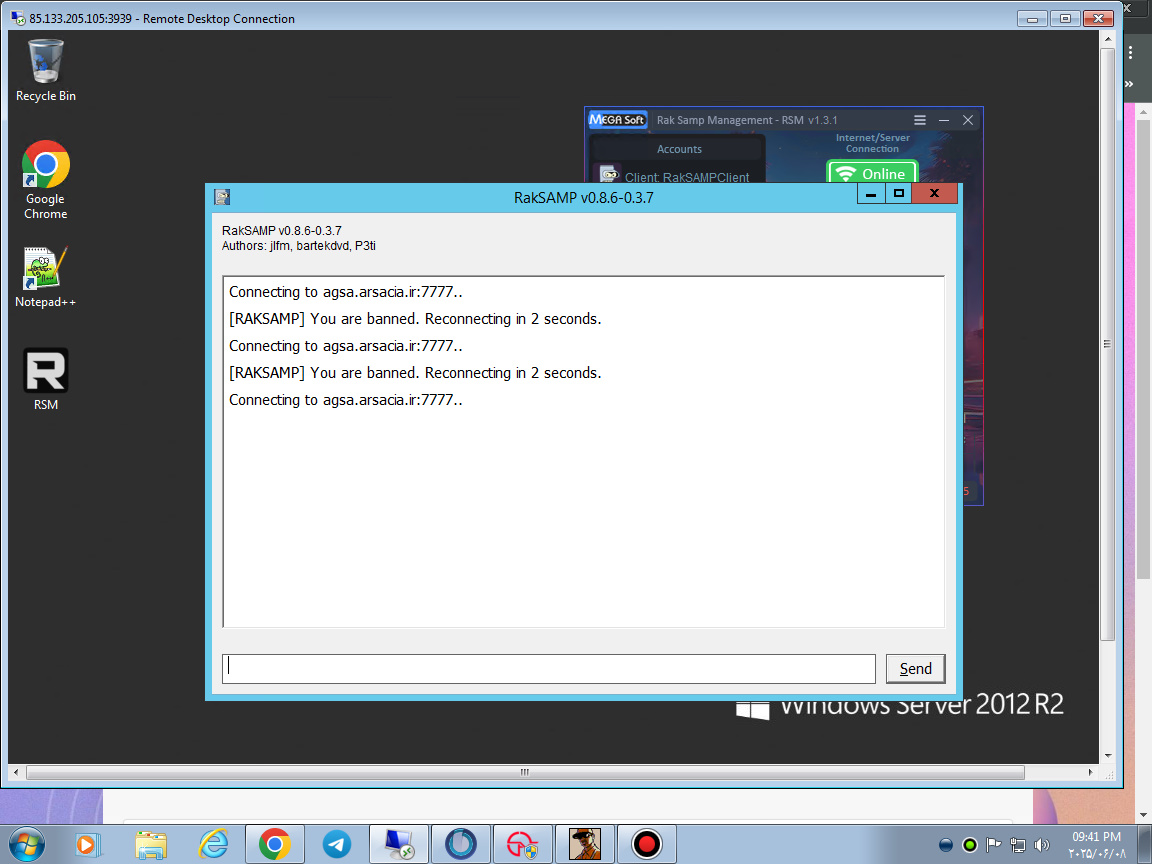
Task: Minimize the RakSAMP window
Action: 871,193
